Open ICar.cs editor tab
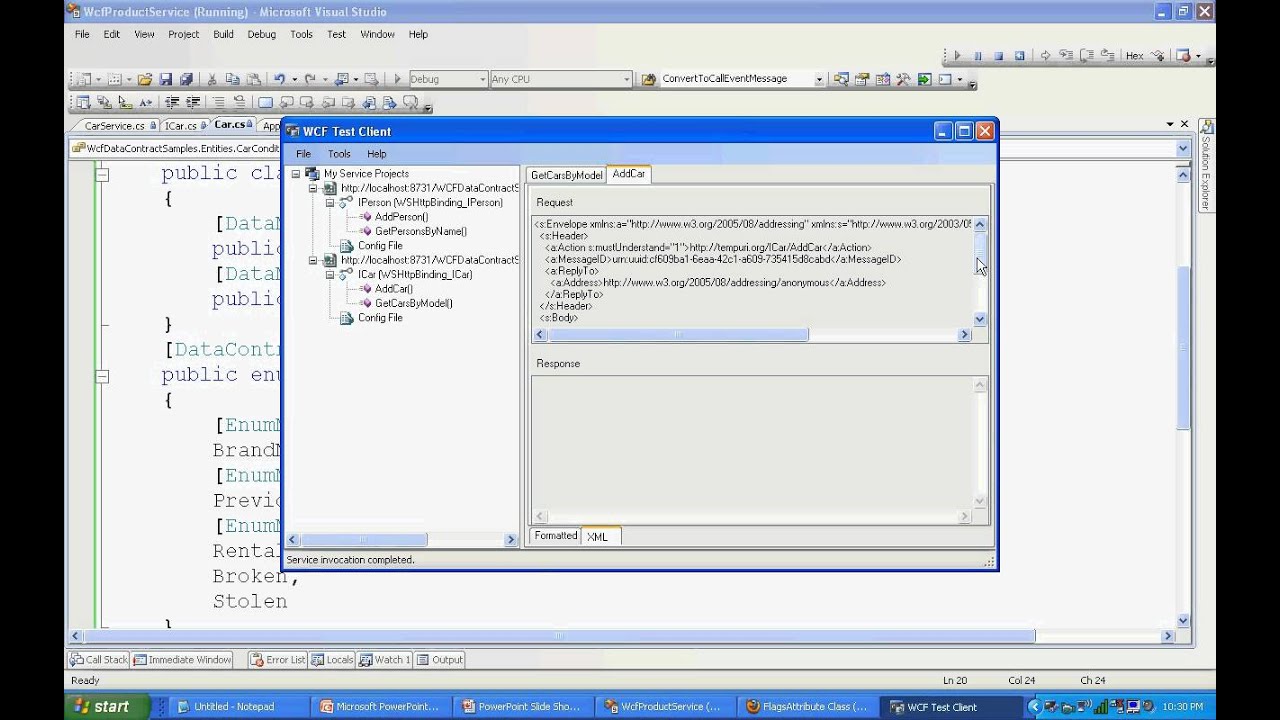 [181, 126]
